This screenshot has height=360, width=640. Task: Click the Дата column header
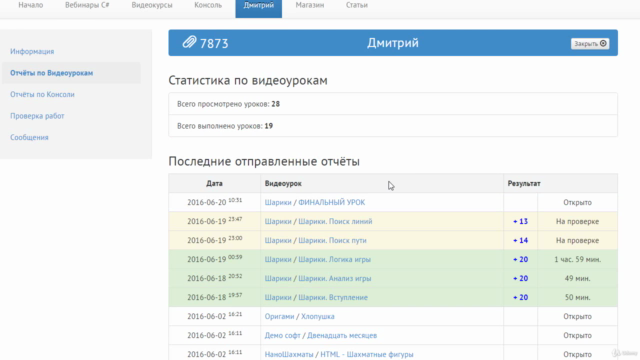(x=214, y=184)
